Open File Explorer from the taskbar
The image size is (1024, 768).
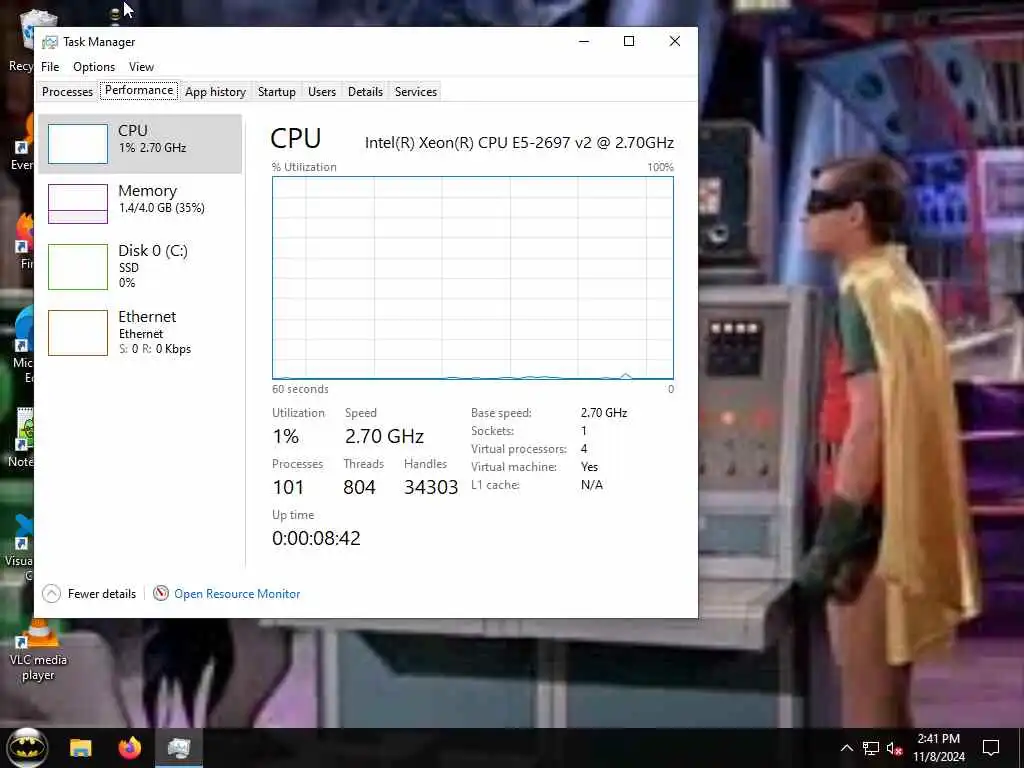coord(81,748)
